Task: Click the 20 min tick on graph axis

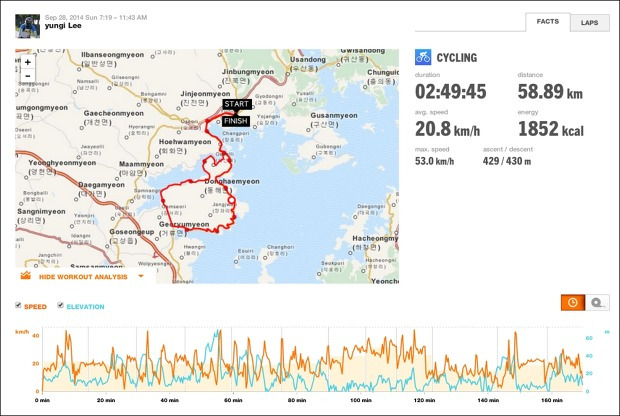Action: 106,400
